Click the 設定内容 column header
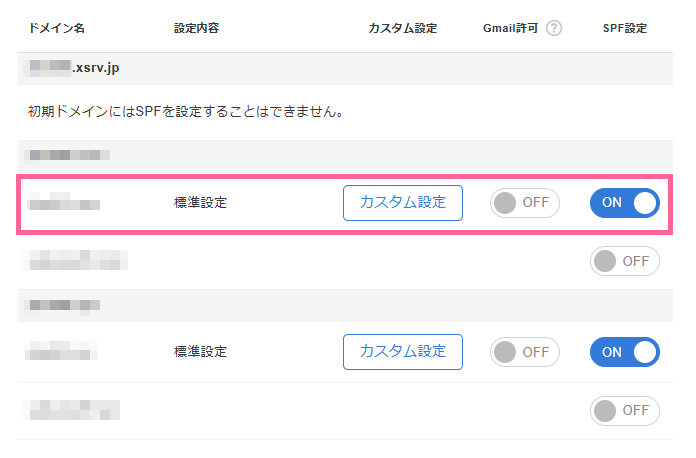696x458 pixels. 196,28
